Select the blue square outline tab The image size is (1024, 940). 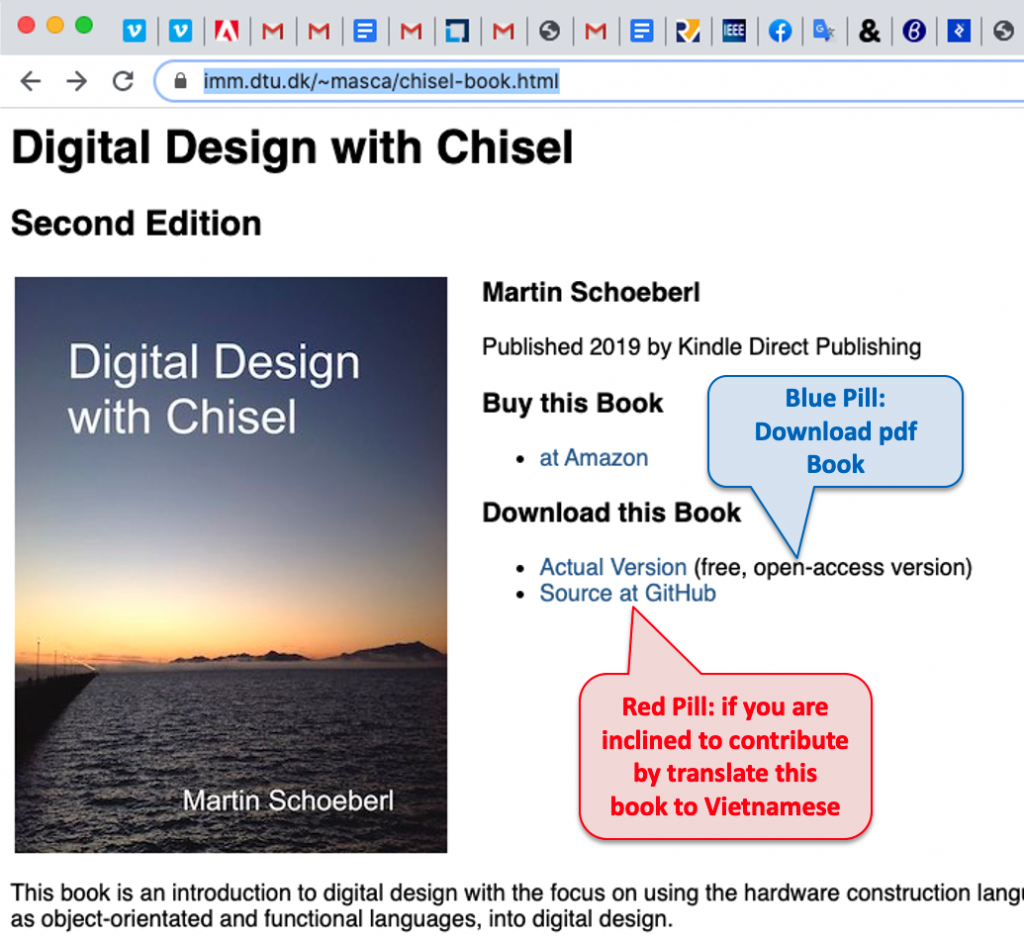(457, 31)
